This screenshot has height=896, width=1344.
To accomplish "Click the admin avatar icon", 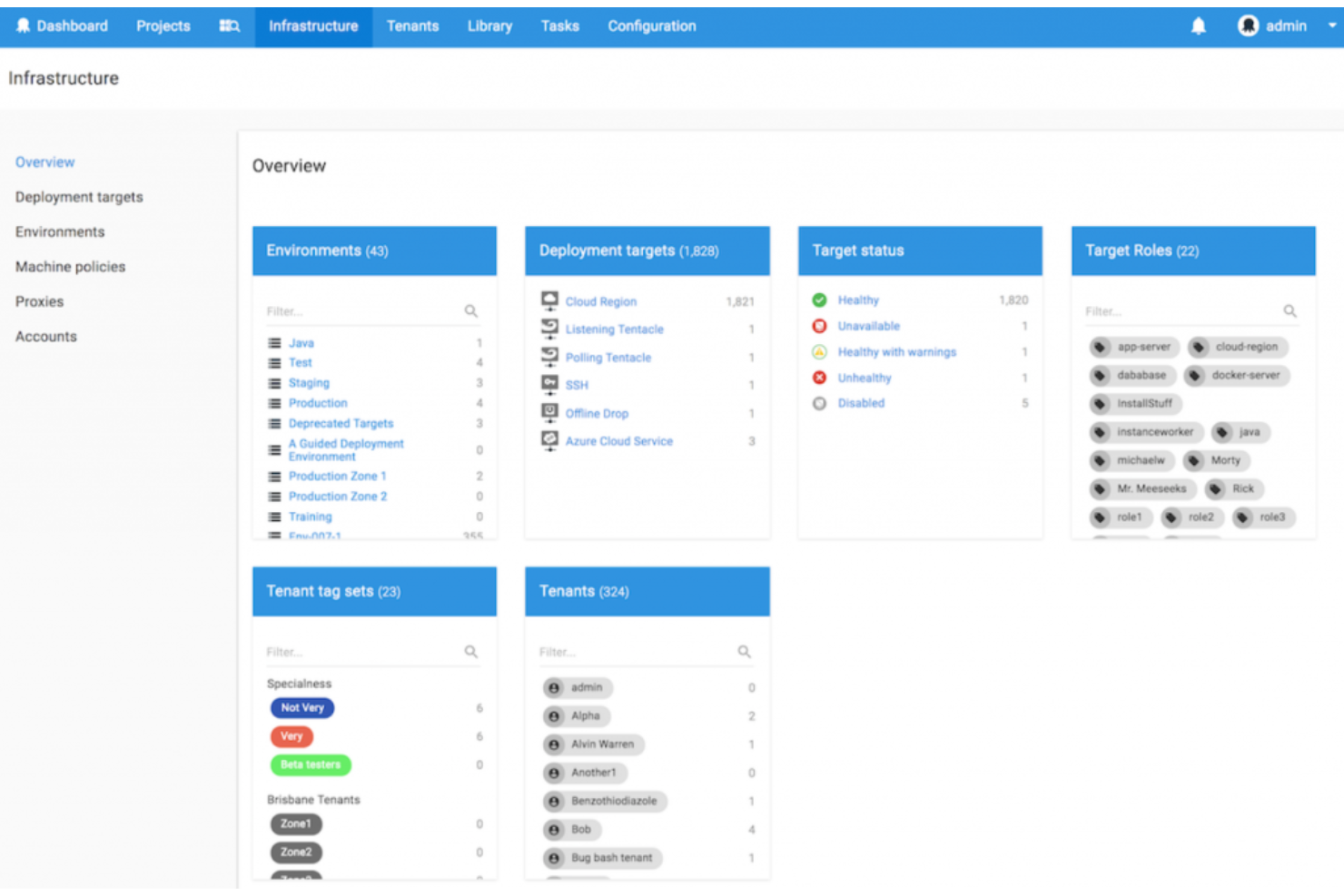I will (1249, 25).
